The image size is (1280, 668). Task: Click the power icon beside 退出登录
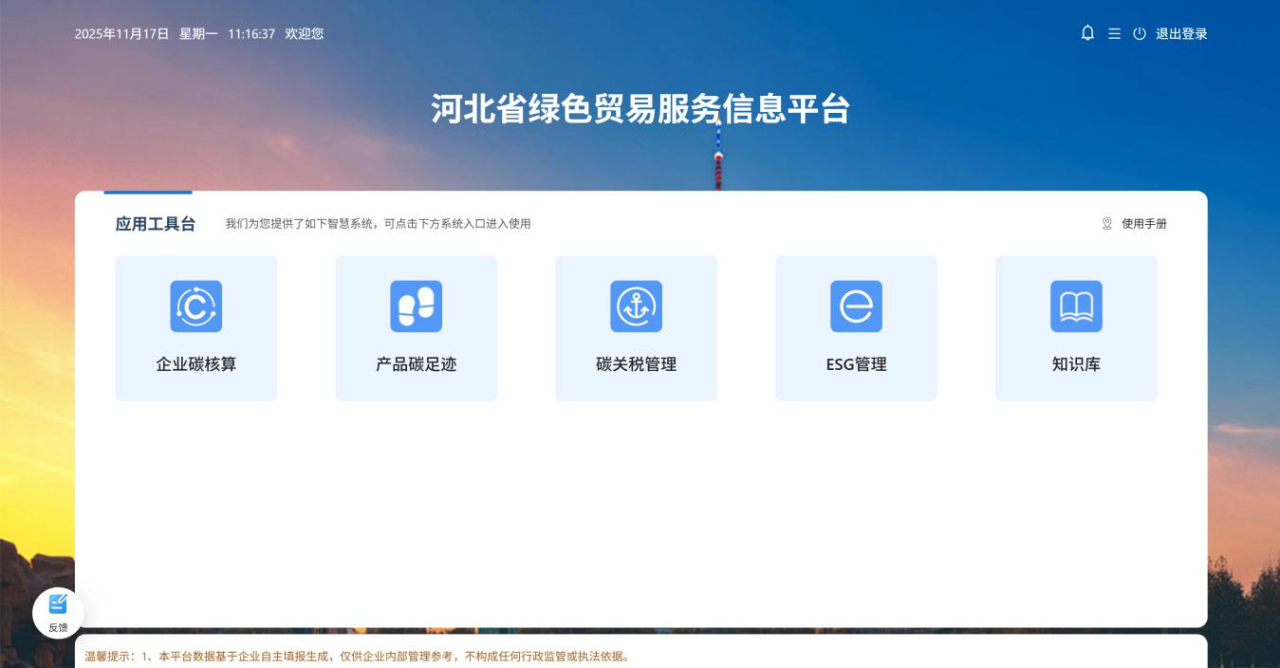point(1139,34)
